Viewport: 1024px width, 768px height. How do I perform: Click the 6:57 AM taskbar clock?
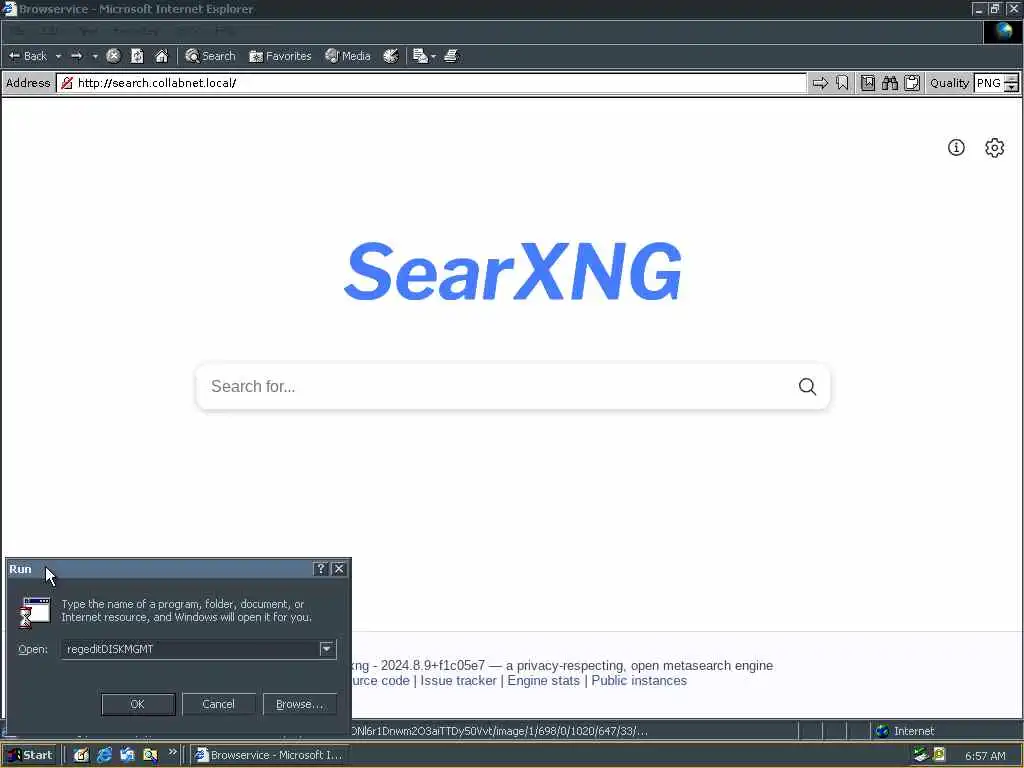click(985, 756)
